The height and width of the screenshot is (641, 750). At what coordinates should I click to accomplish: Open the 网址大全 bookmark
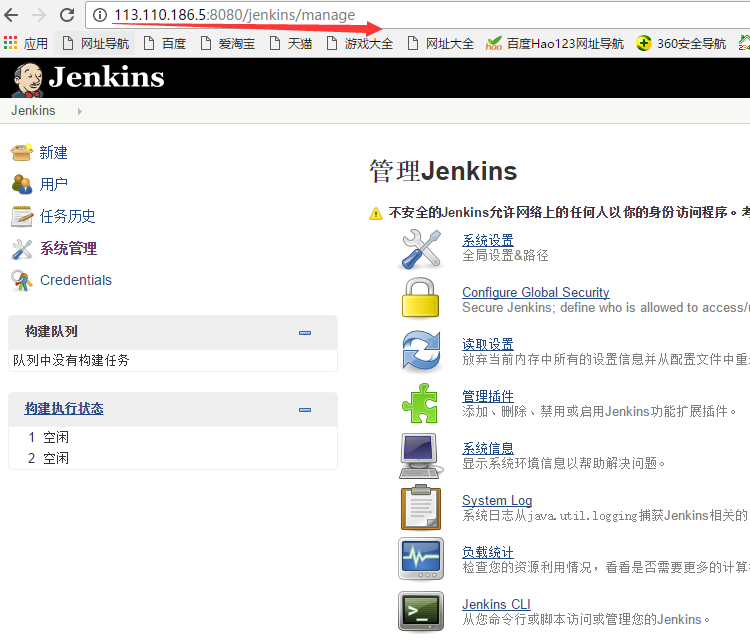(441, 44)
